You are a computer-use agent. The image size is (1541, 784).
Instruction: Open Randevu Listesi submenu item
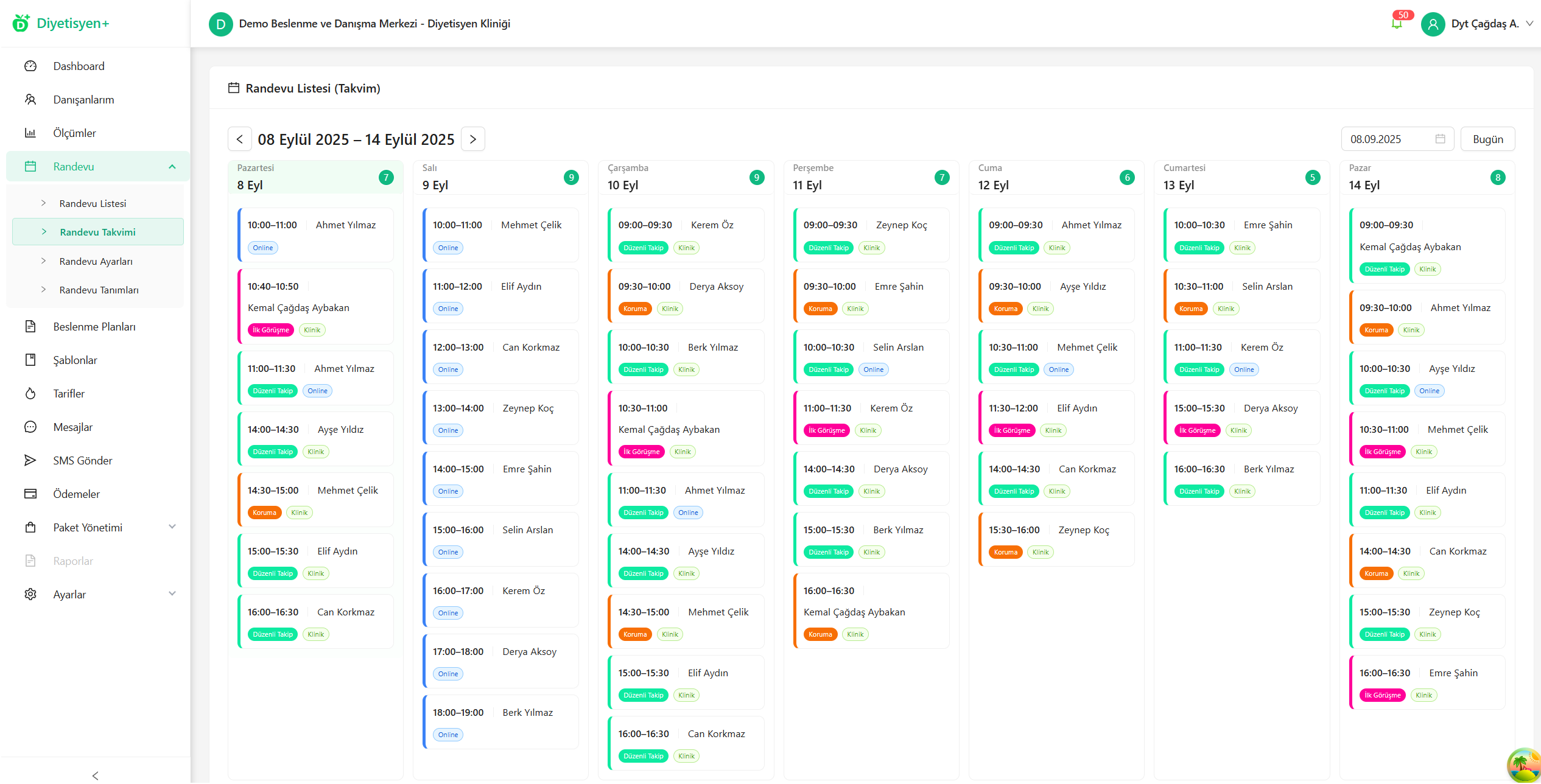[93, 203]
